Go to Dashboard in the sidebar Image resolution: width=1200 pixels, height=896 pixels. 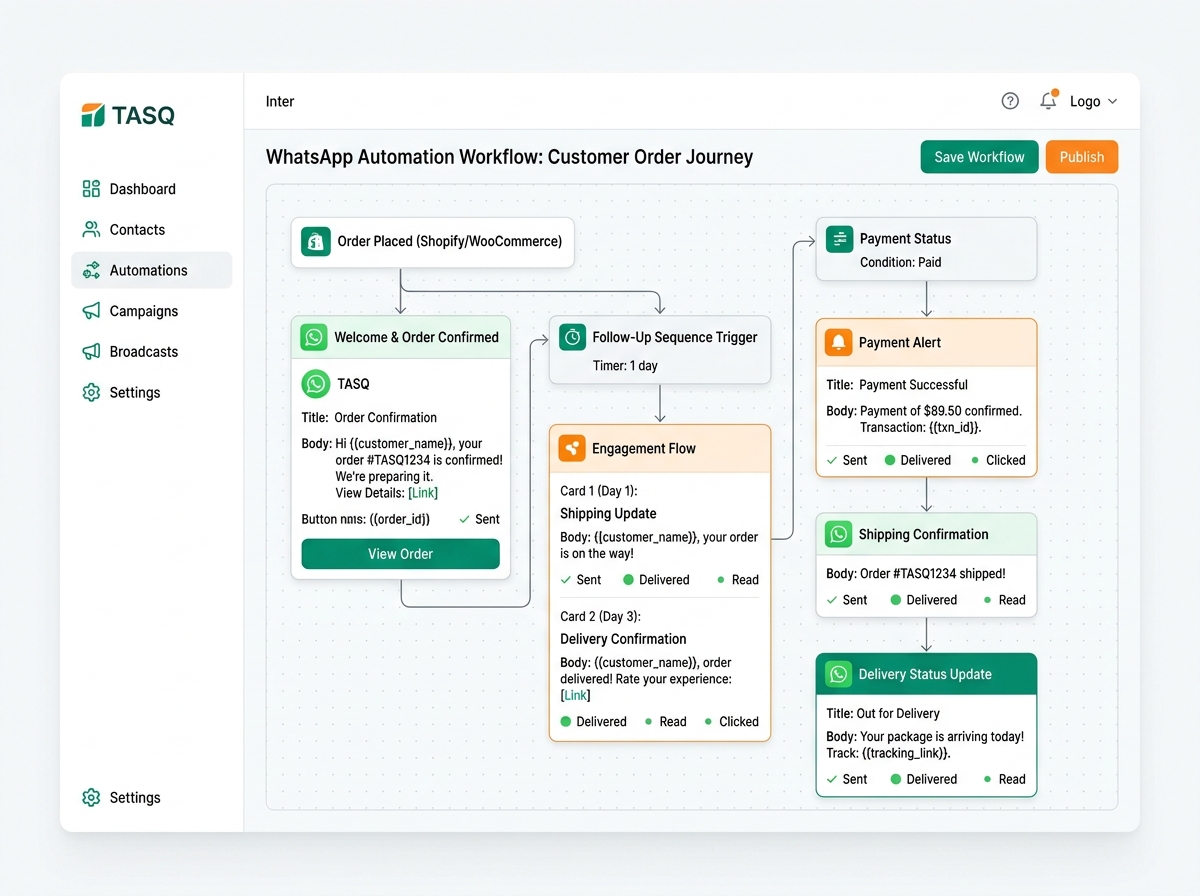(x=152, y=189)
